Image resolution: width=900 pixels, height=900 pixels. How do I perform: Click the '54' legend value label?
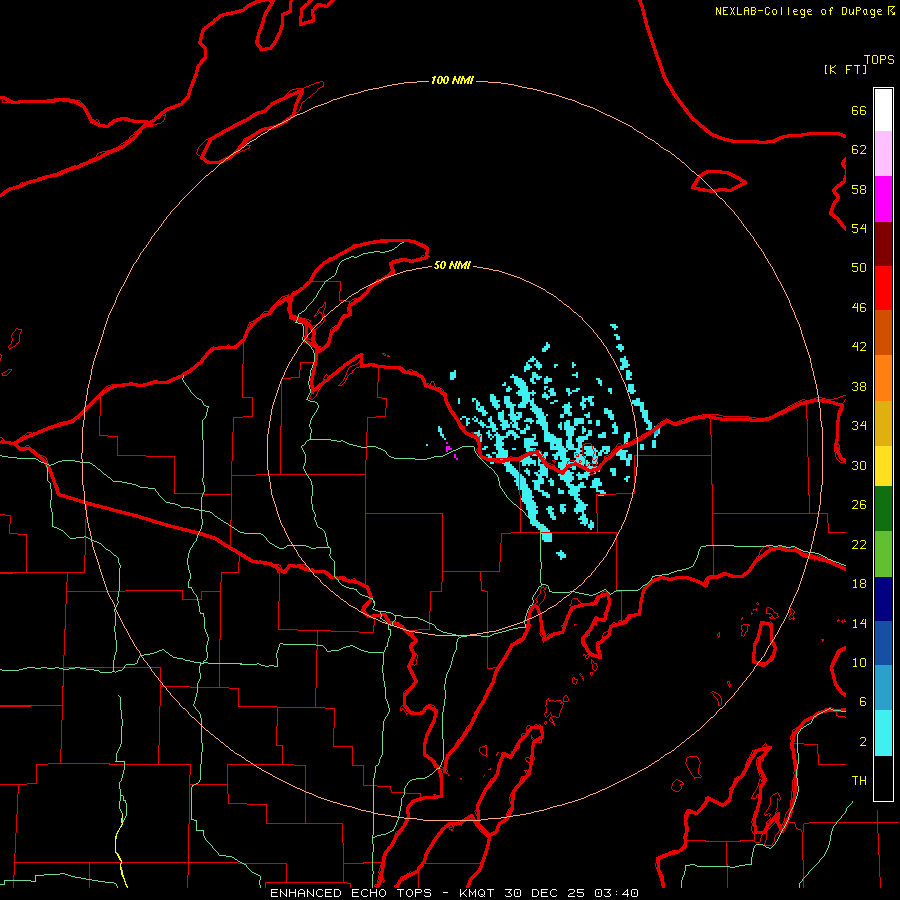pyautogui.click(x=859, y=228)
